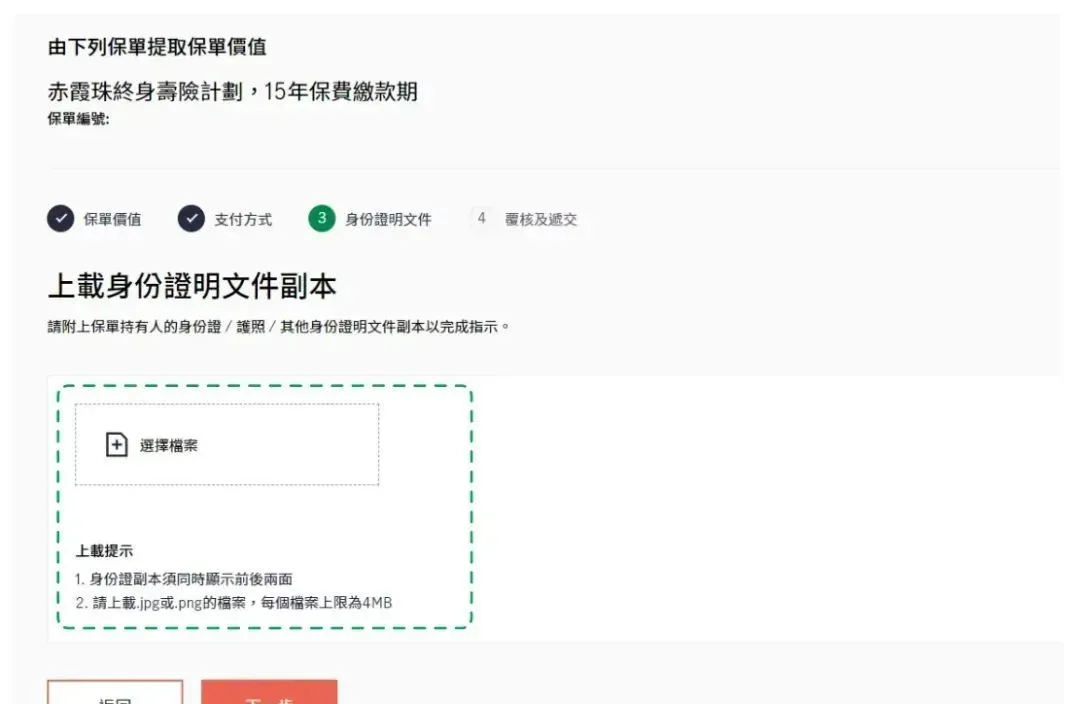Click the checkmark icon for 保單價值 step
The height and width of the screenshot is (704, 1080).
coord(61,218)
